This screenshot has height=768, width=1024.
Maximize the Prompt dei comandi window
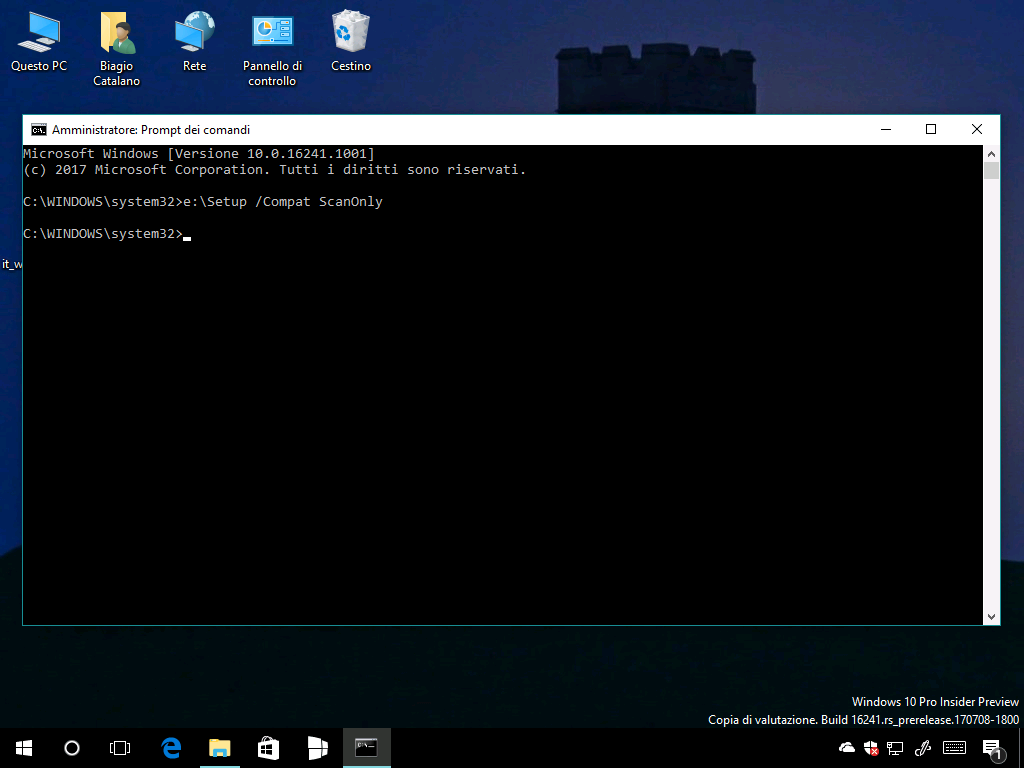point(931,129)
